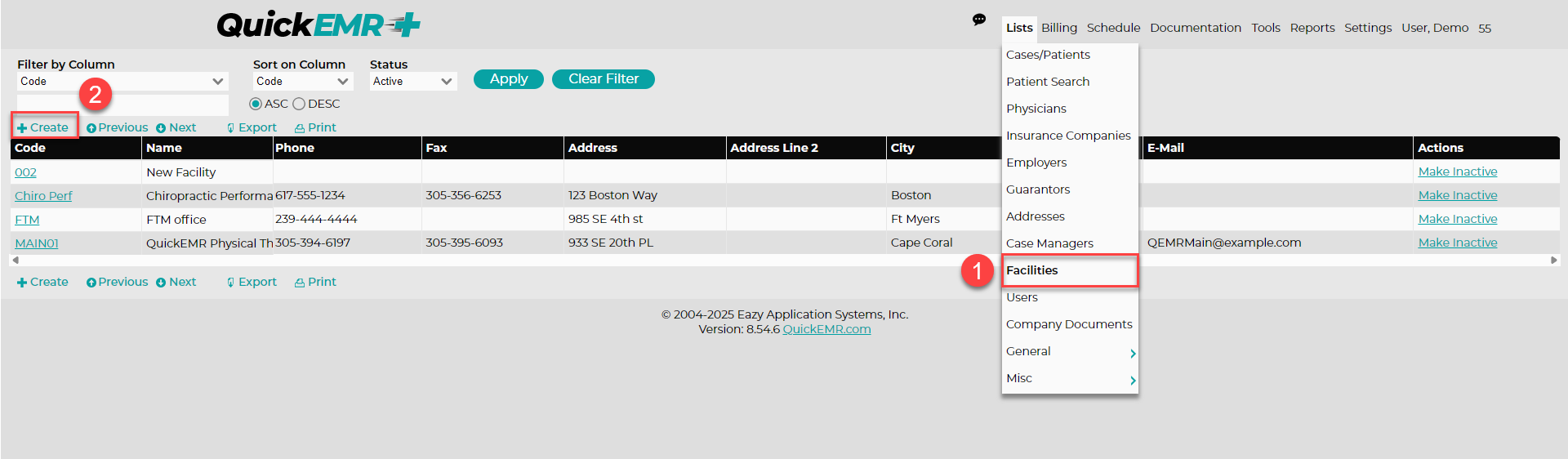Click the Code column header
This screenshot has width=1568, height=459.
click(75, 148)
